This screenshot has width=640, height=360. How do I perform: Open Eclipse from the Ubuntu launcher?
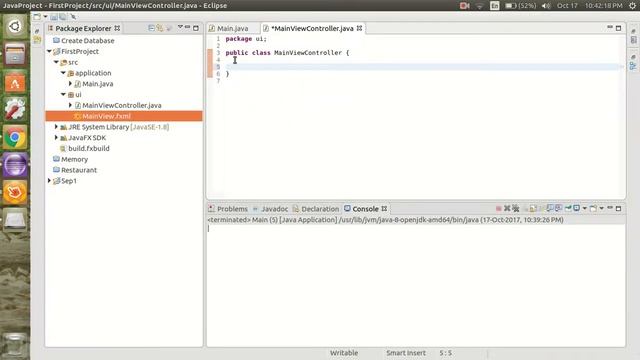pos(15,165)
